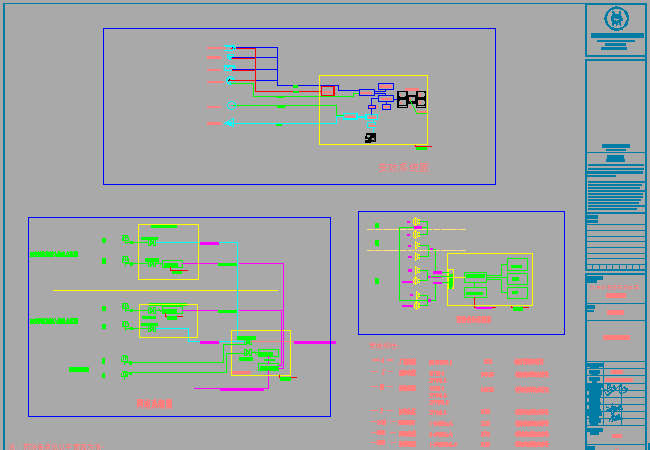Viewport: 650px width, 450px height.
Task: Select the long yellow horizontal line in bottom-left diagram
Action: click(165, 290)
